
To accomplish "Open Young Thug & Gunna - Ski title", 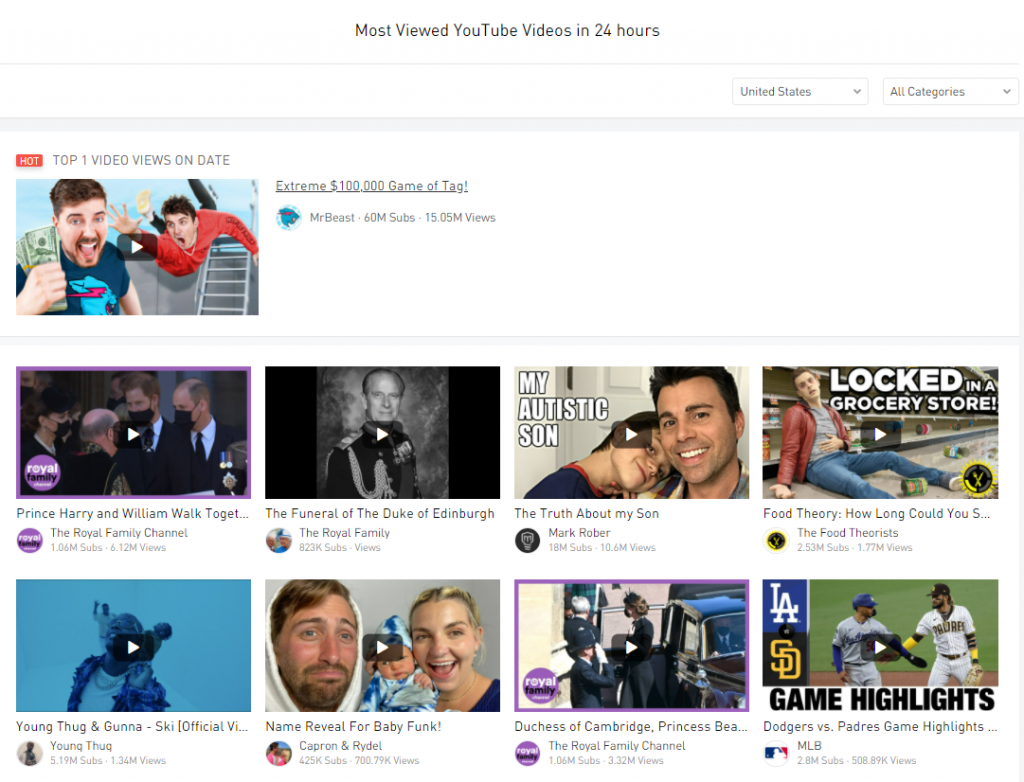I will (132, 726).
